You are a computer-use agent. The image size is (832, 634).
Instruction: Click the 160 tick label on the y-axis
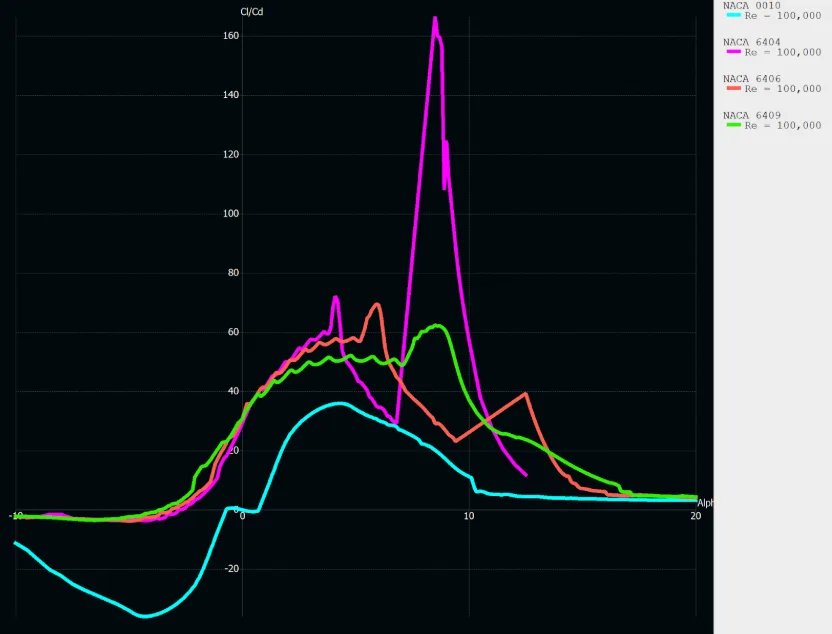[231, 36]
